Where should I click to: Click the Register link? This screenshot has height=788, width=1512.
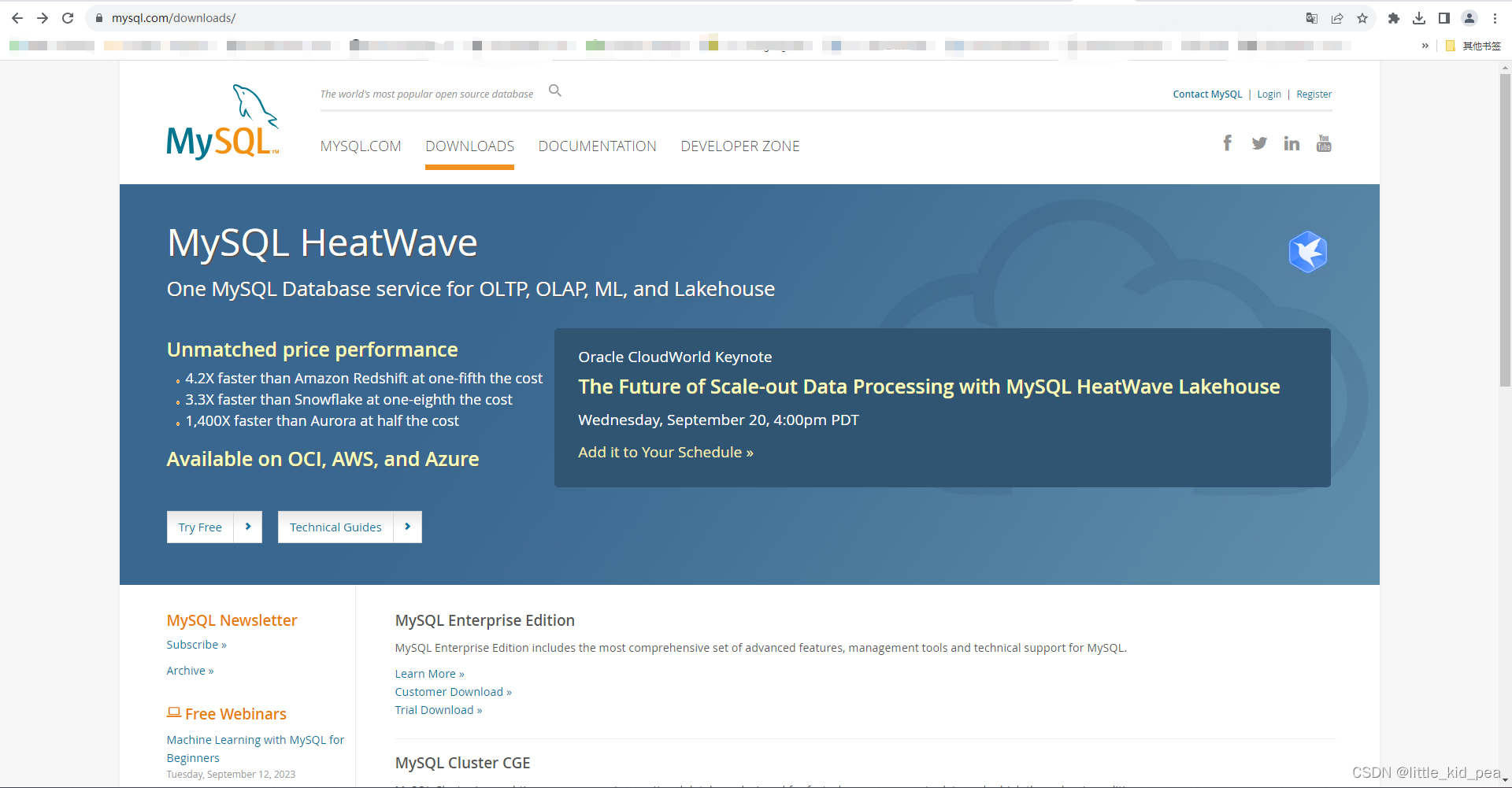click(x=1314, y=94)
